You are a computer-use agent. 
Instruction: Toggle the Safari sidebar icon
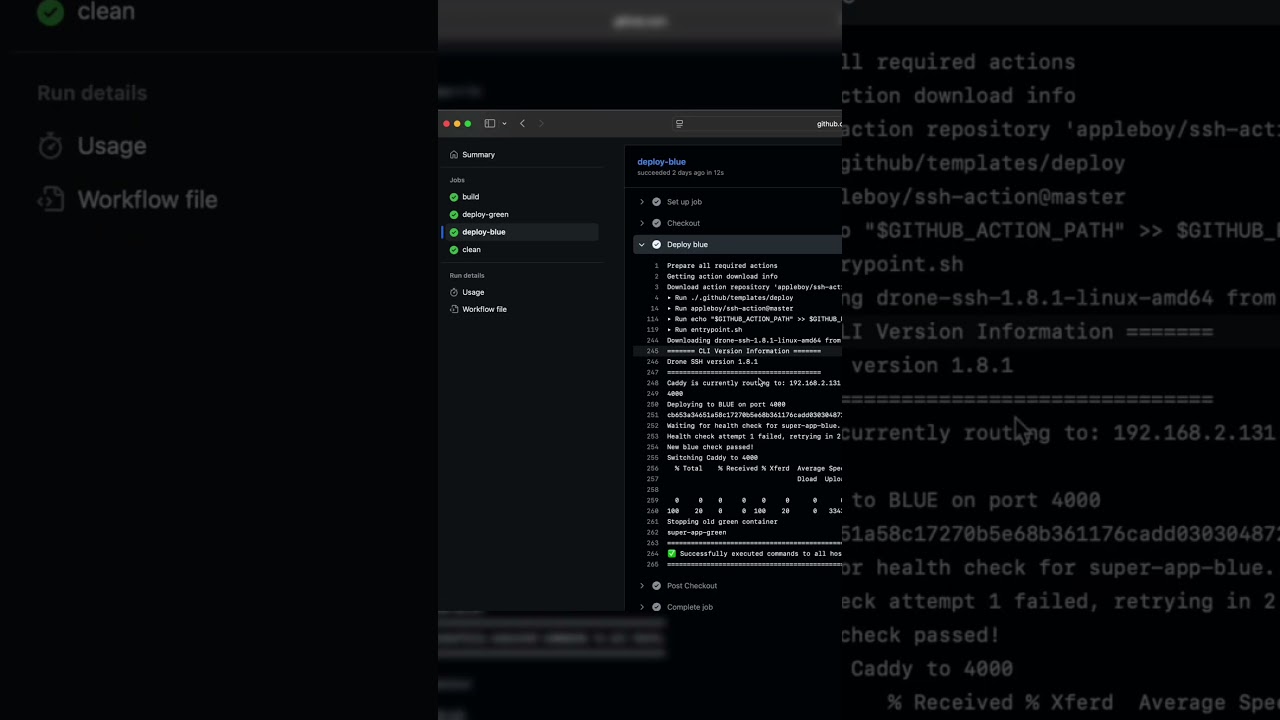[490, 124]
